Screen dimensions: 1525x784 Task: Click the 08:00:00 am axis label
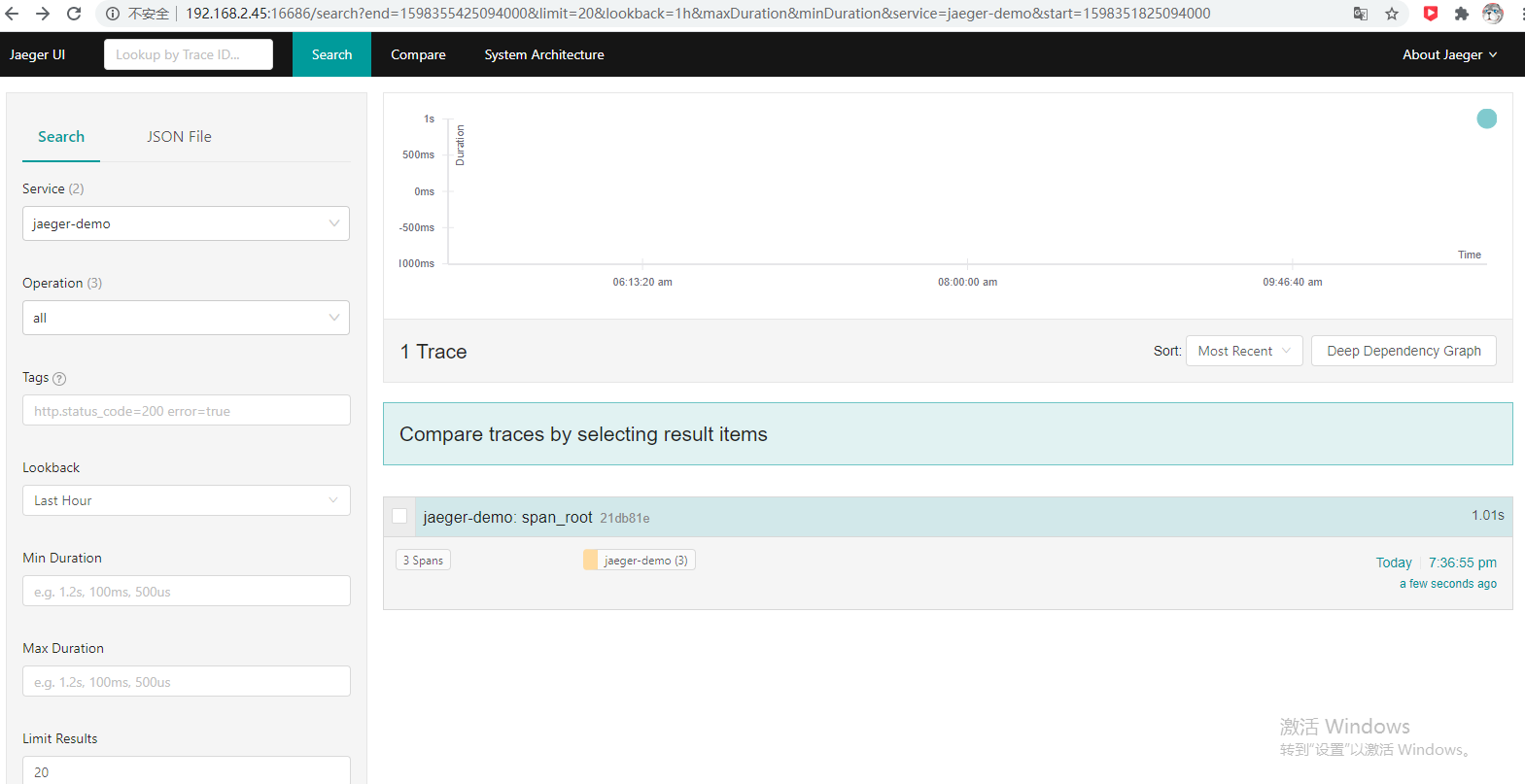click(967, 282)
